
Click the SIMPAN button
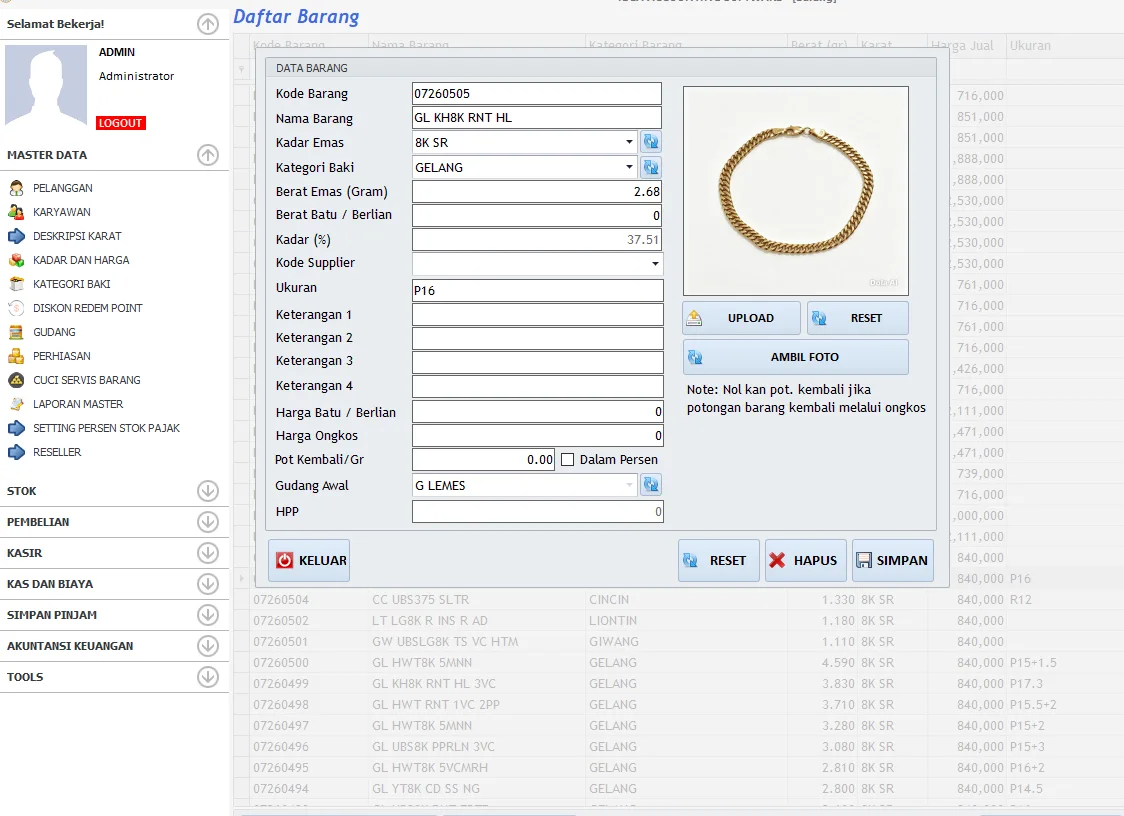coord(892,561)
